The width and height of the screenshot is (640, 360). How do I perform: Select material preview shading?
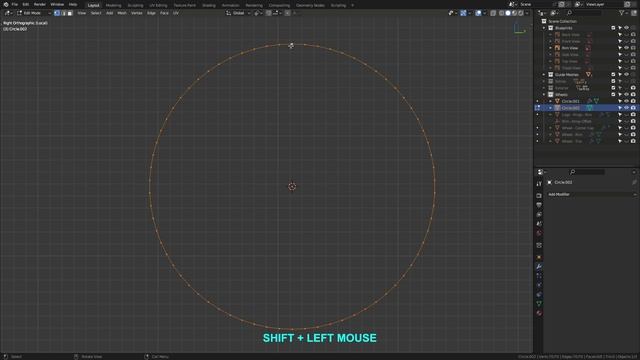[514, 13]
